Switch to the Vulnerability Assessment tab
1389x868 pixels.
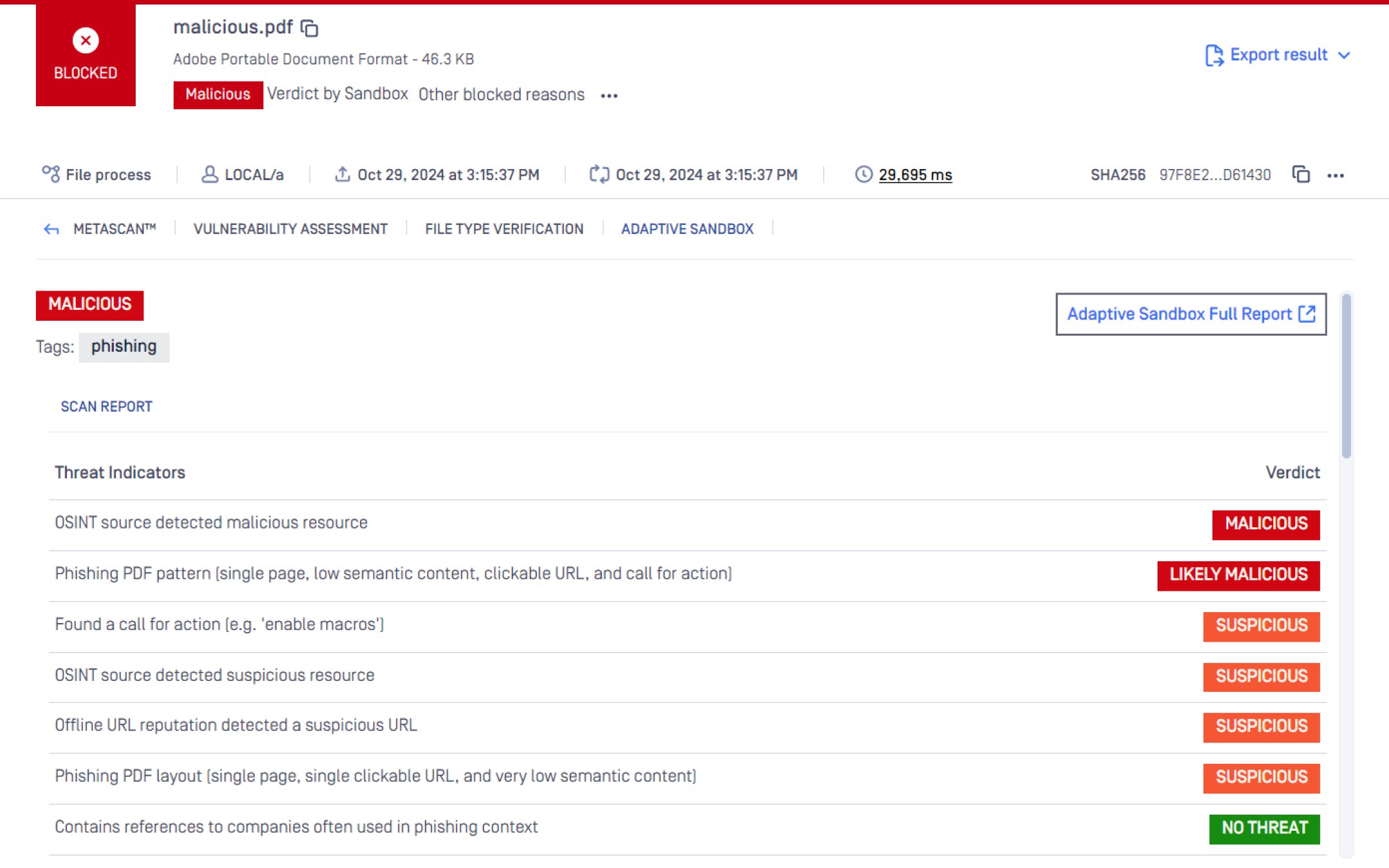tap(291, 228)
